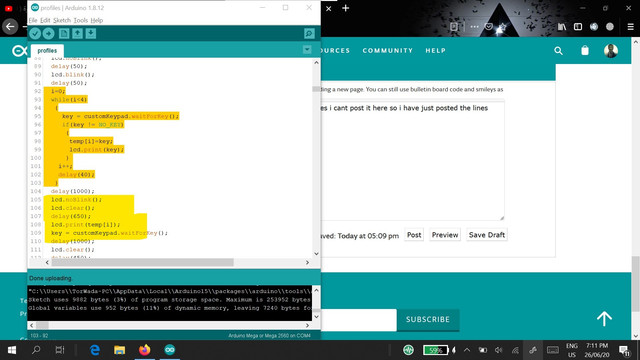Screen dimensions: 640x360
Task: Open the page actions three-dots icon
Action: pos(474,27)
